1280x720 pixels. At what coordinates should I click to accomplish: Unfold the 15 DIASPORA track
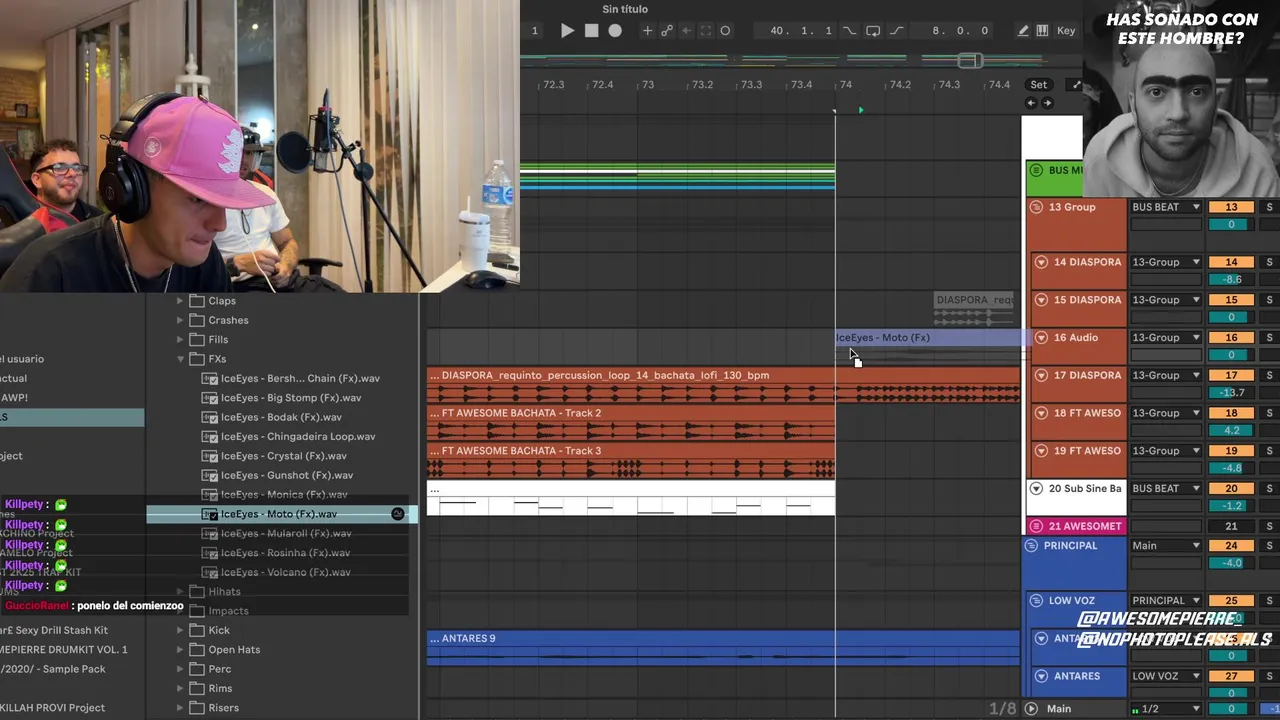[x=1041, y=300]
